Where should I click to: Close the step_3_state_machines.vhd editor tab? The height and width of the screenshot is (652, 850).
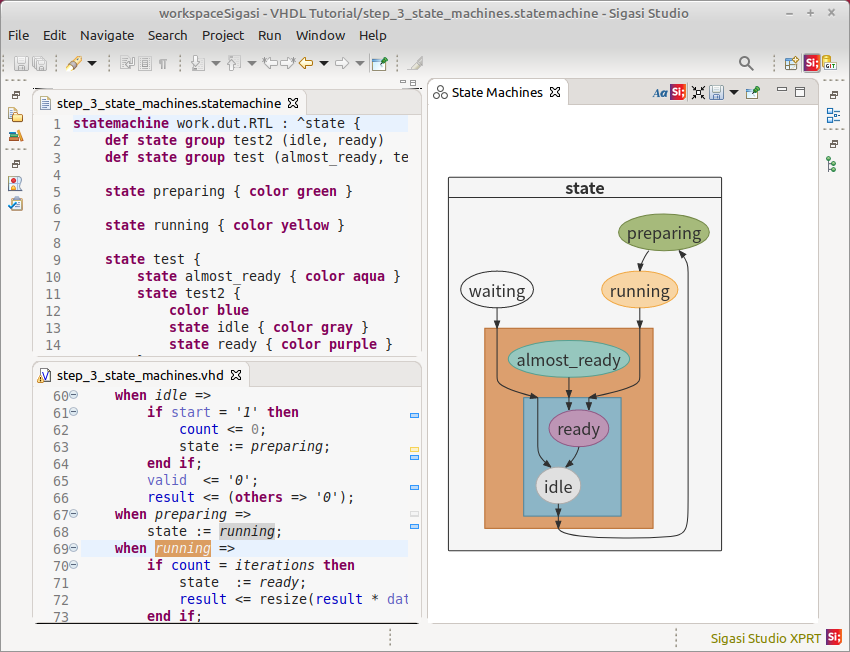pyautogui.click(x=236, y=375)
